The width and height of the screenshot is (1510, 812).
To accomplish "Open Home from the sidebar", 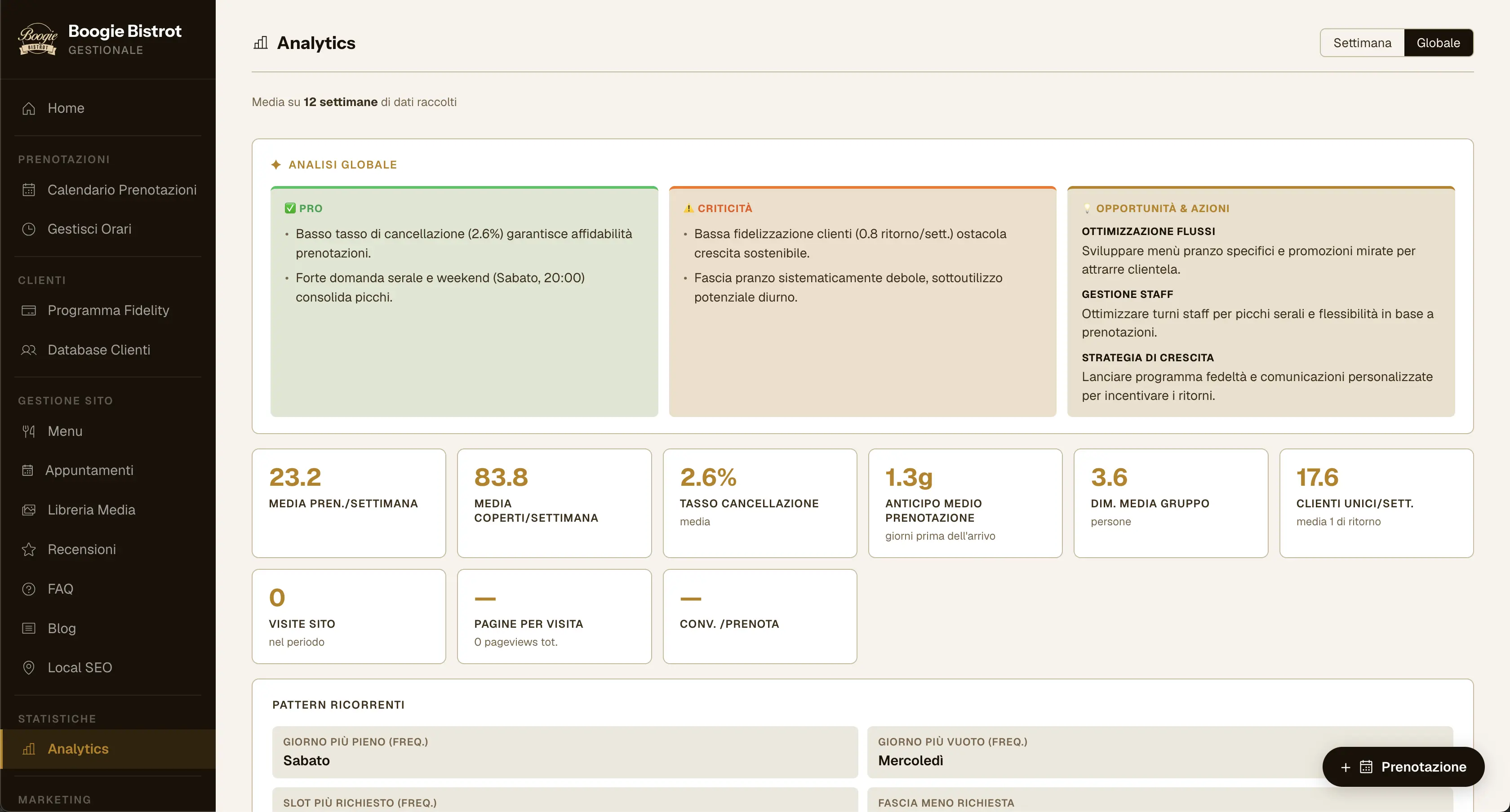I will coord(108,108).
